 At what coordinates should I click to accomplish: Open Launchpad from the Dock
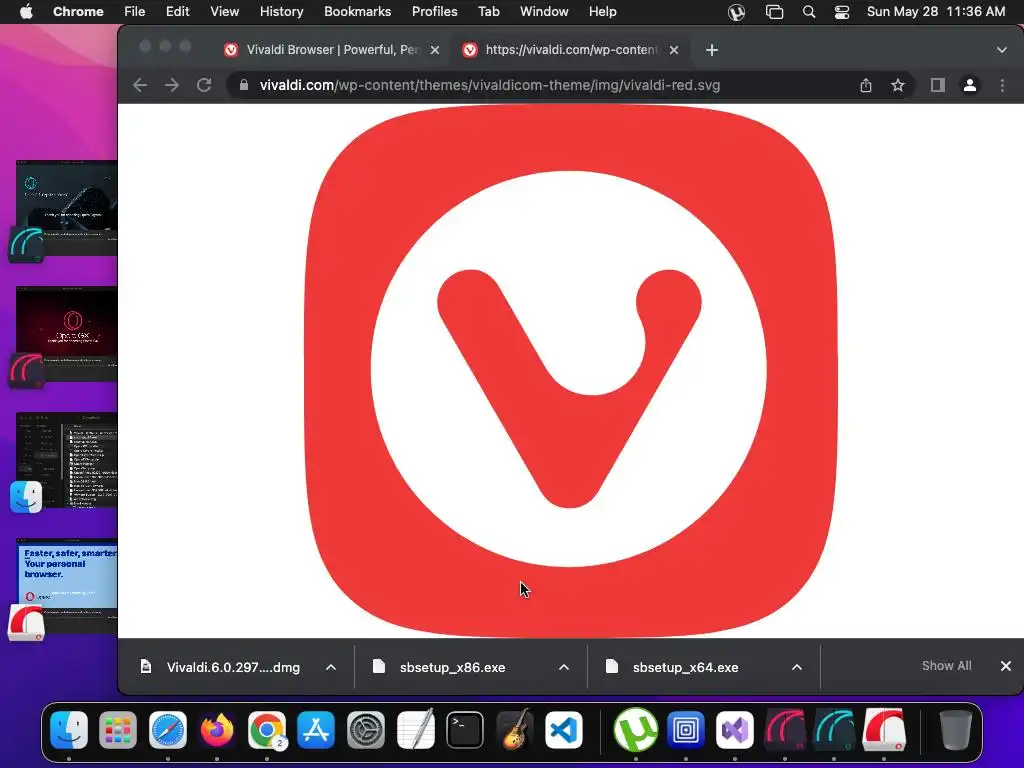tap(118, 729)
